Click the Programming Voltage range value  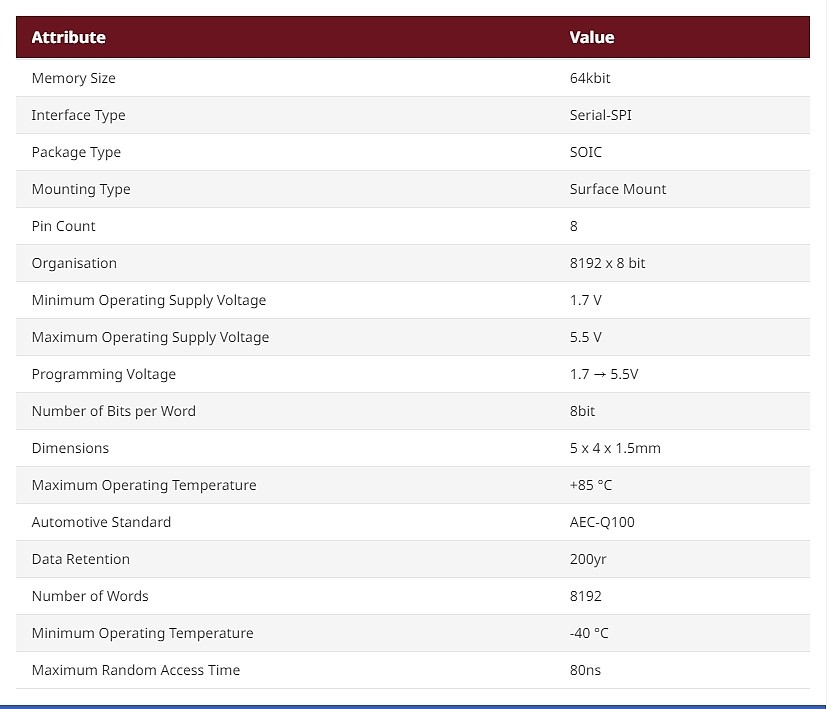point(604,374)
